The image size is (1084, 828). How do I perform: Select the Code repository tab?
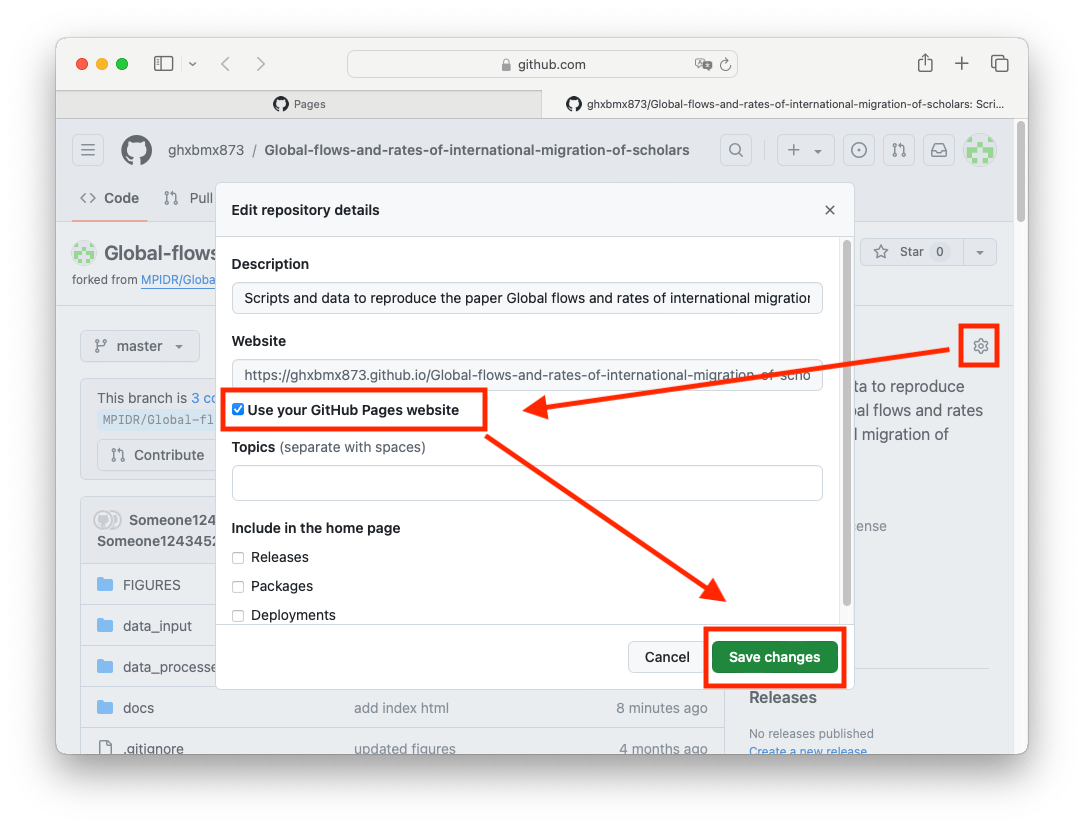110,198
